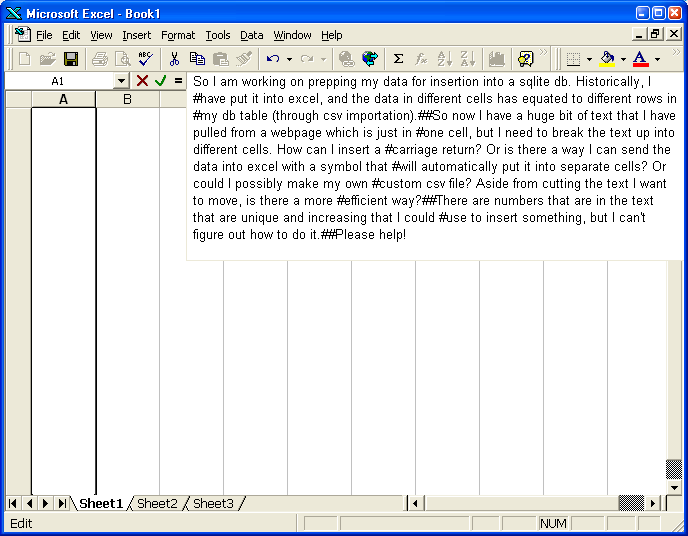The width and height of the screenshot is (688, 536).
Task: Click the column B header
Action: click(127, 99)
